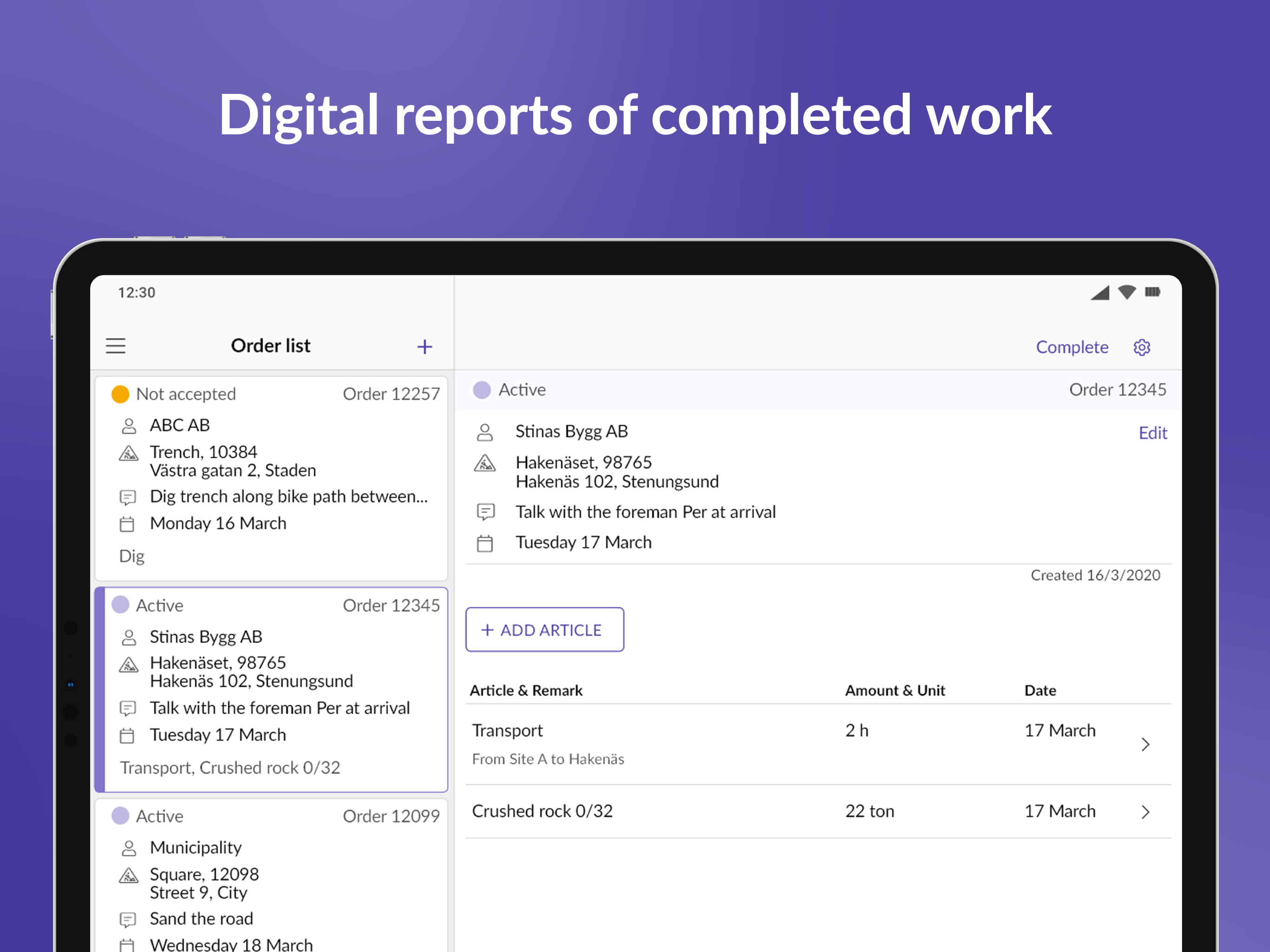Screen dimensions: 1270x952
Task: Click the 12:30 clock in status bar
Action: tap(137, 293)
